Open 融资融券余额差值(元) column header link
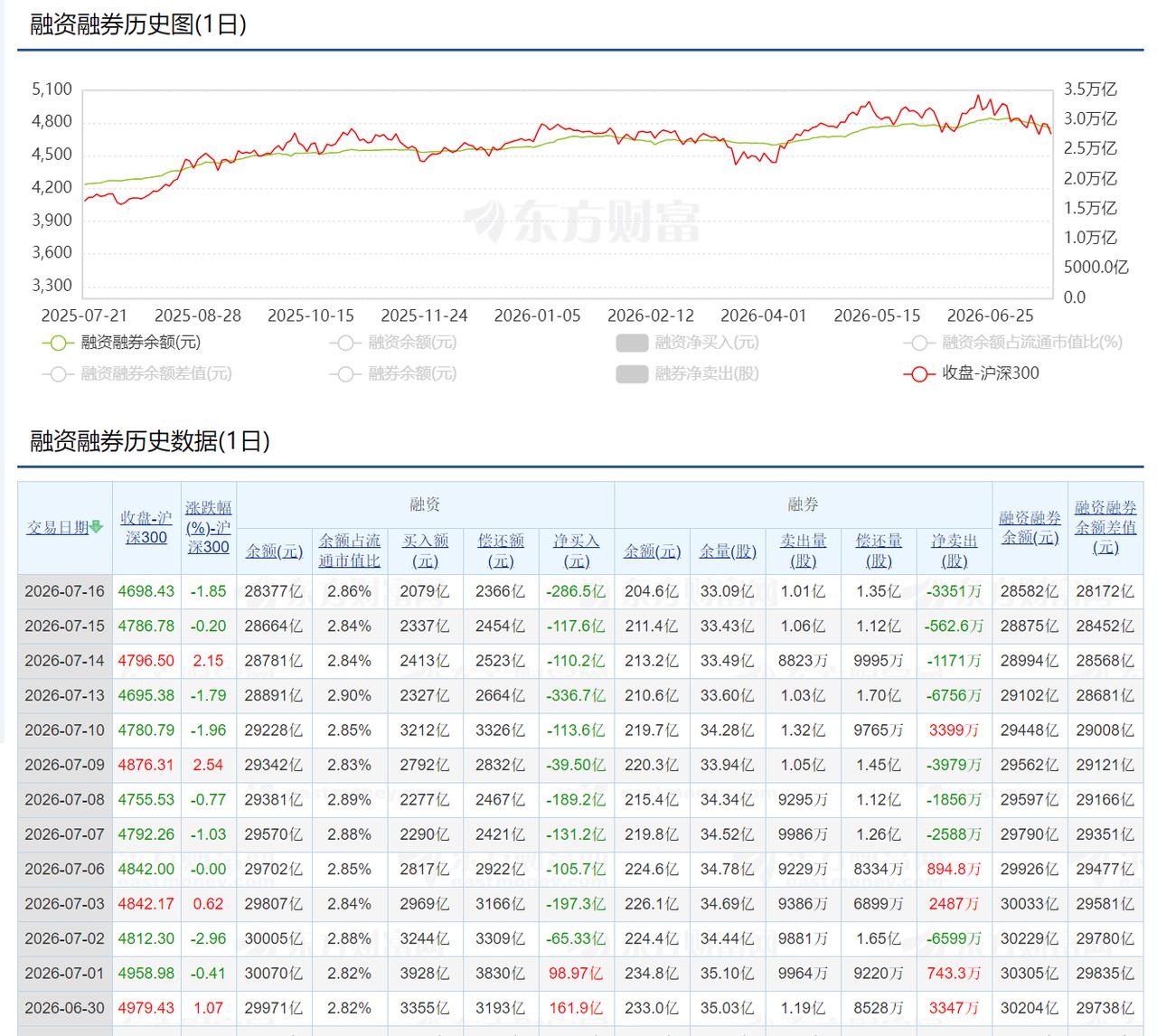The width and height of the screenshot is (1157, 1036). point(1105,527)
